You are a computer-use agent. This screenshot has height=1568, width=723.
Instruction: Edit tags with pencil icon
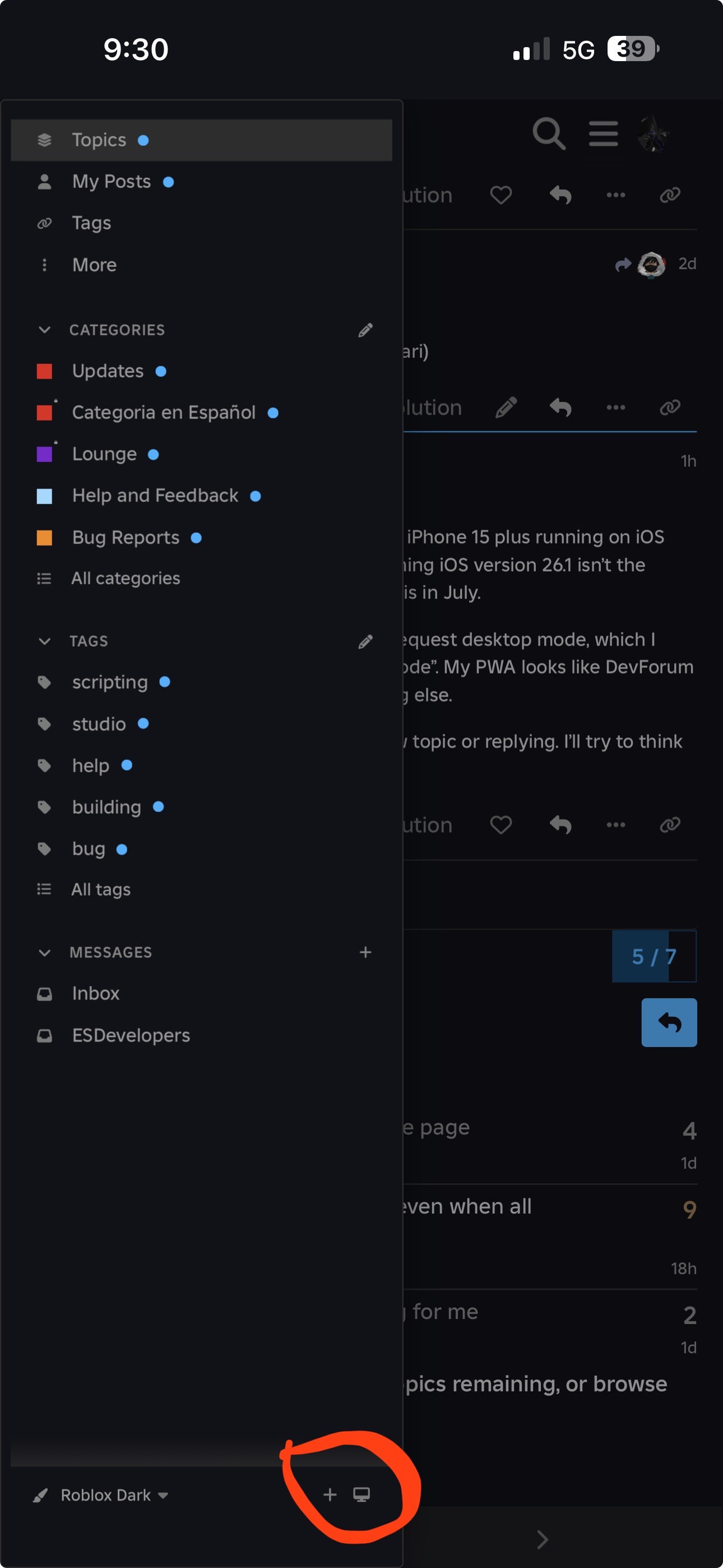[365, 642]
